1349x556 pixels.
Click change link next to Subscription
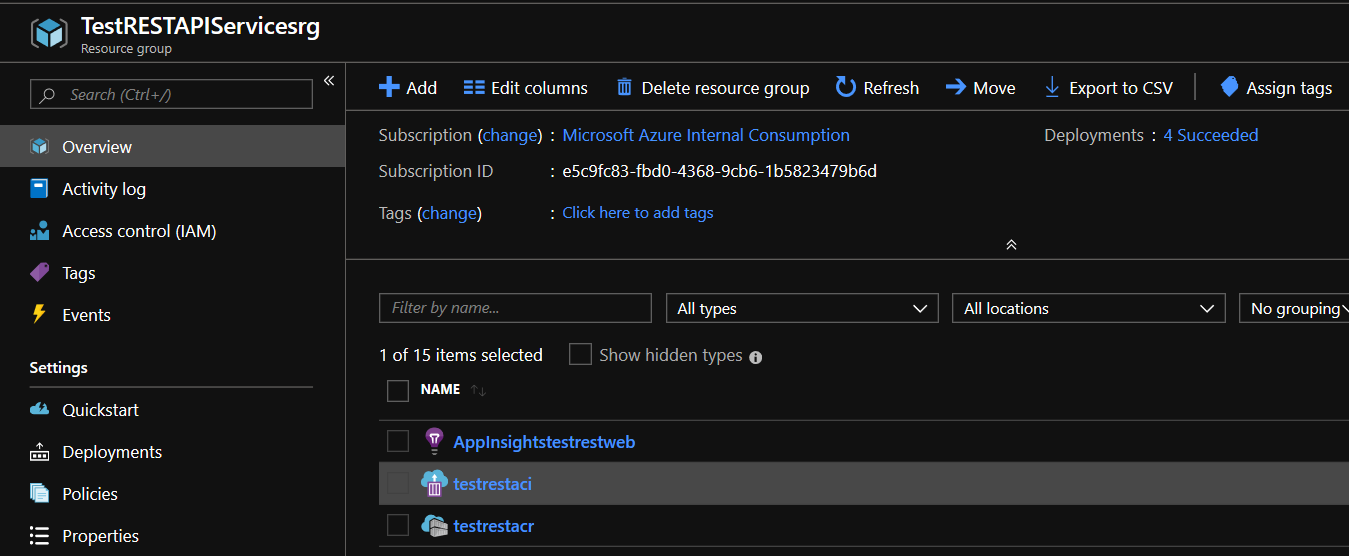510,135
